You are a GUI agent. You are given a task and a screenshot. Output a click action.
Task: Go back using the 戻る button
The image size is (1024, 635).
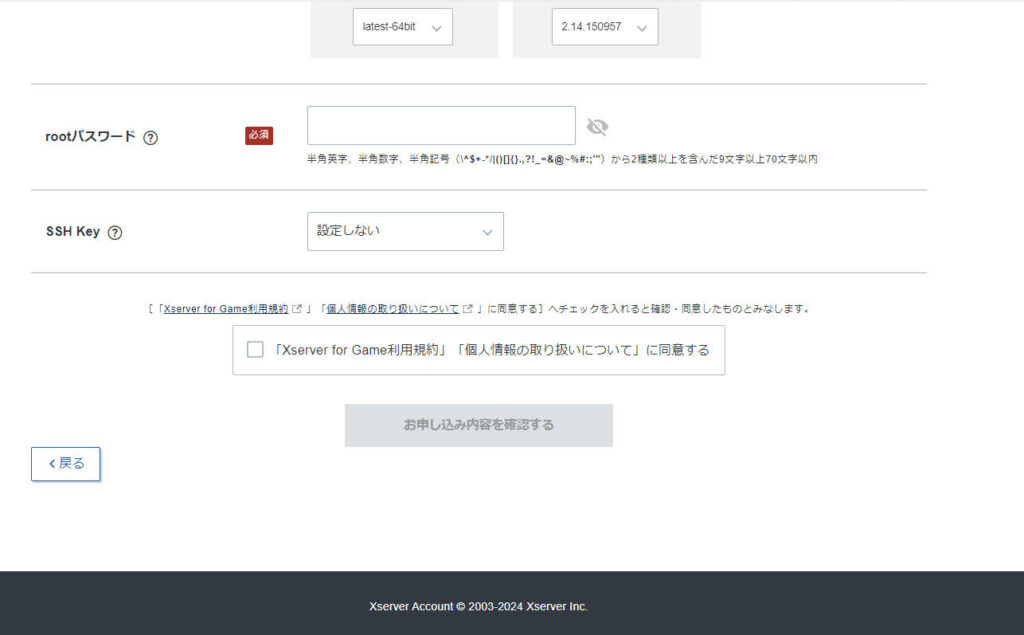66,464
